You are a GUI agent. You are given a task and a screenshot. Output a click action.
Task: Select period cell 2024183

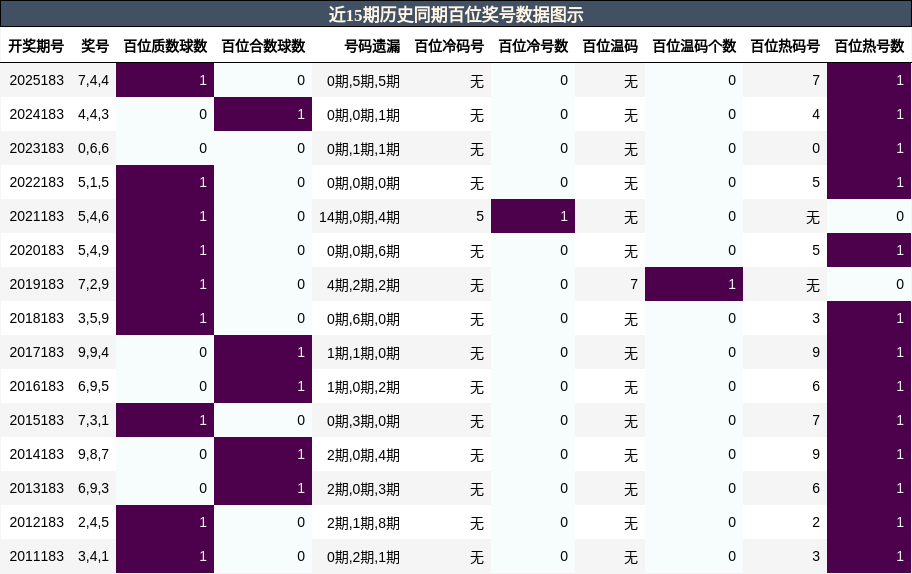(37, 114)
